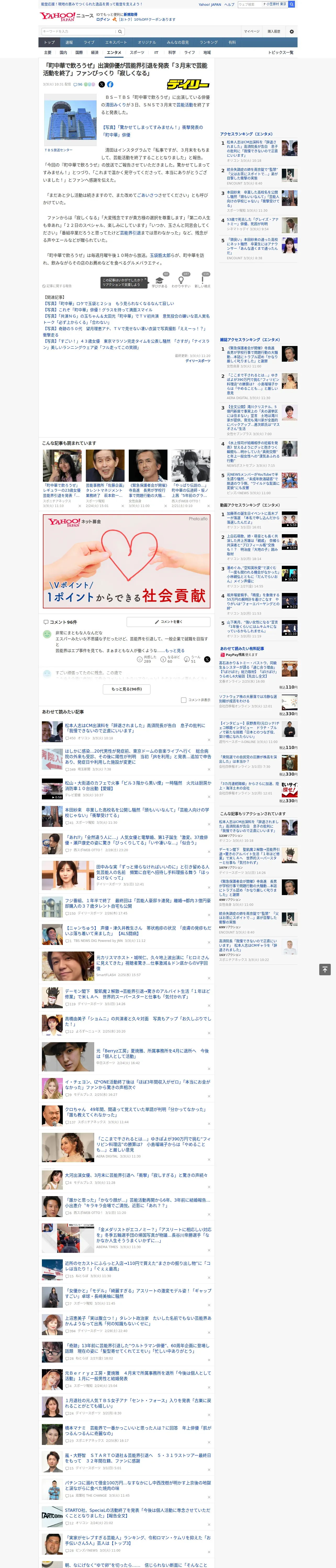Open 購入履歴 link
This screenshot has height=1568, width=336.
[274, 31]
